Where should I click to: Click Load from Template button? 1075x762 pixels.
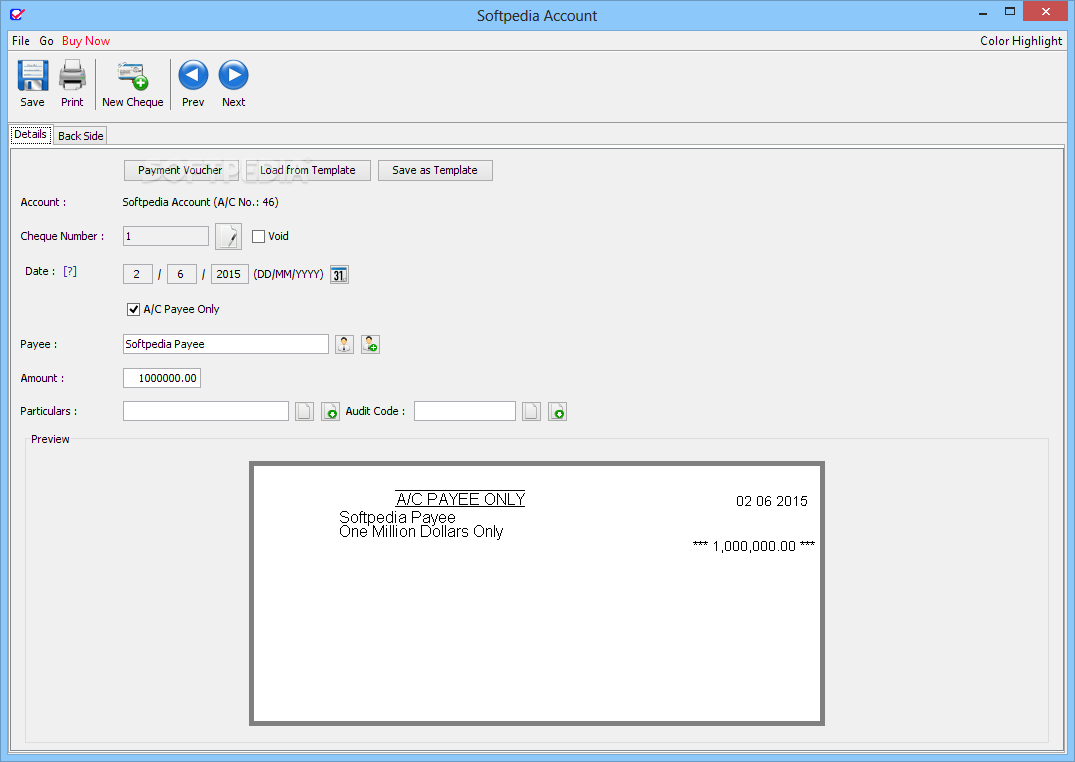point(308,170)
